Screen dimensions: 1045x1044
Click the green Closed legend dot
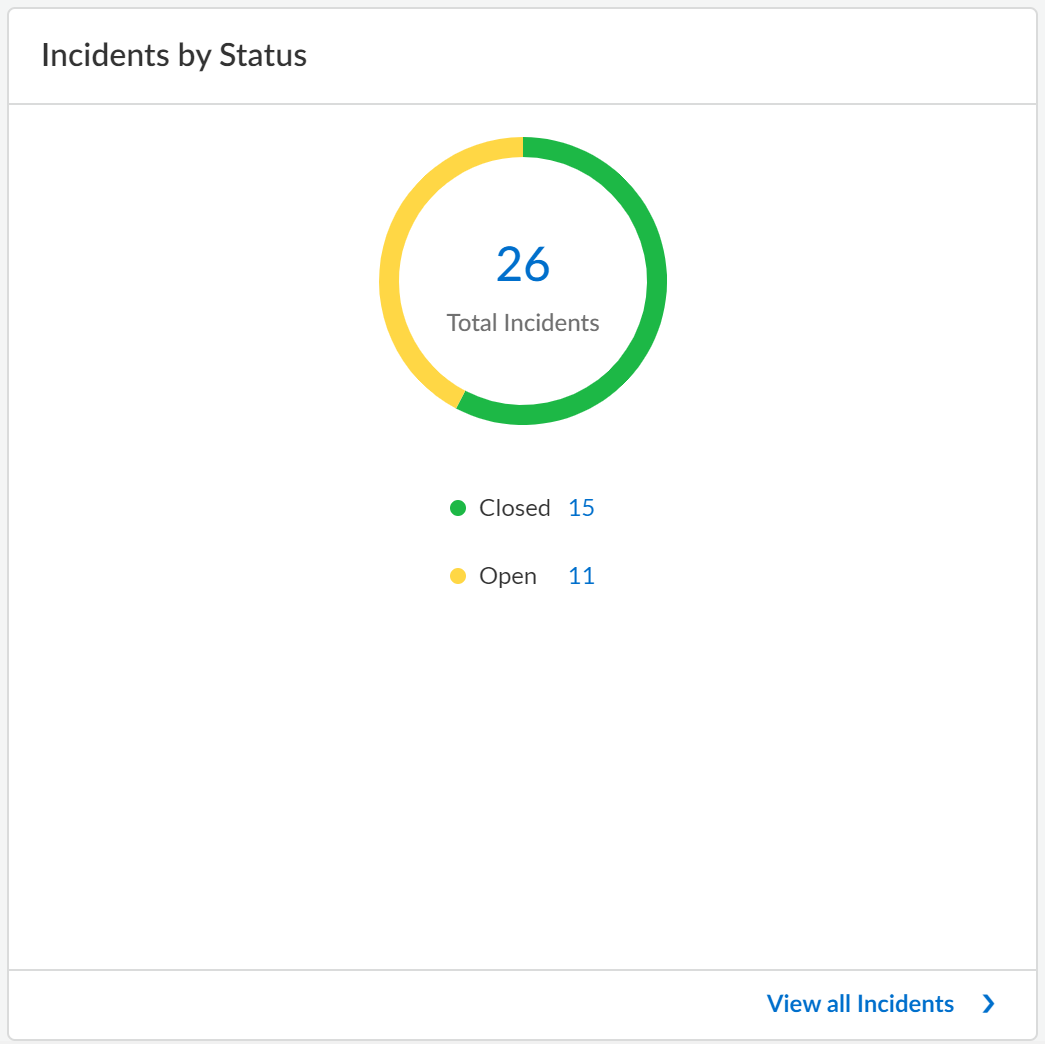click(458, 508)
